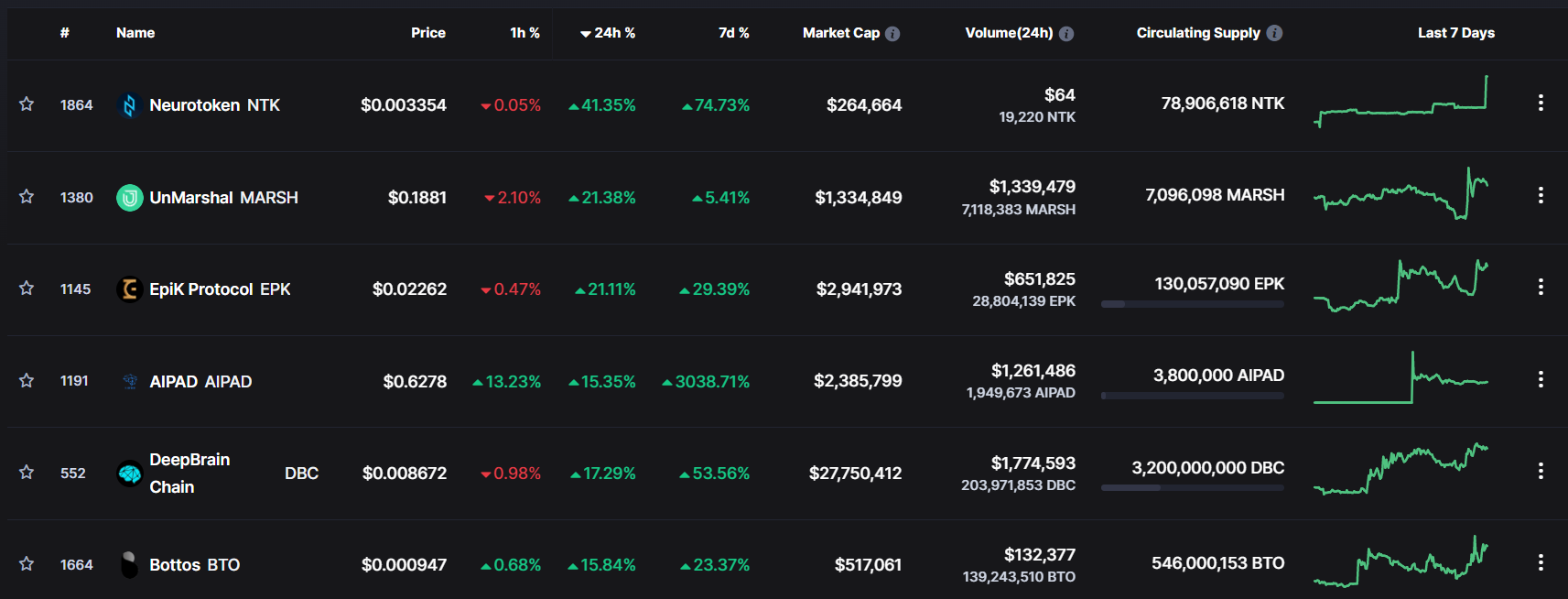Open the EpiK Protocol 7-day price chart
1568x599 pixels.
[1400, 286]
